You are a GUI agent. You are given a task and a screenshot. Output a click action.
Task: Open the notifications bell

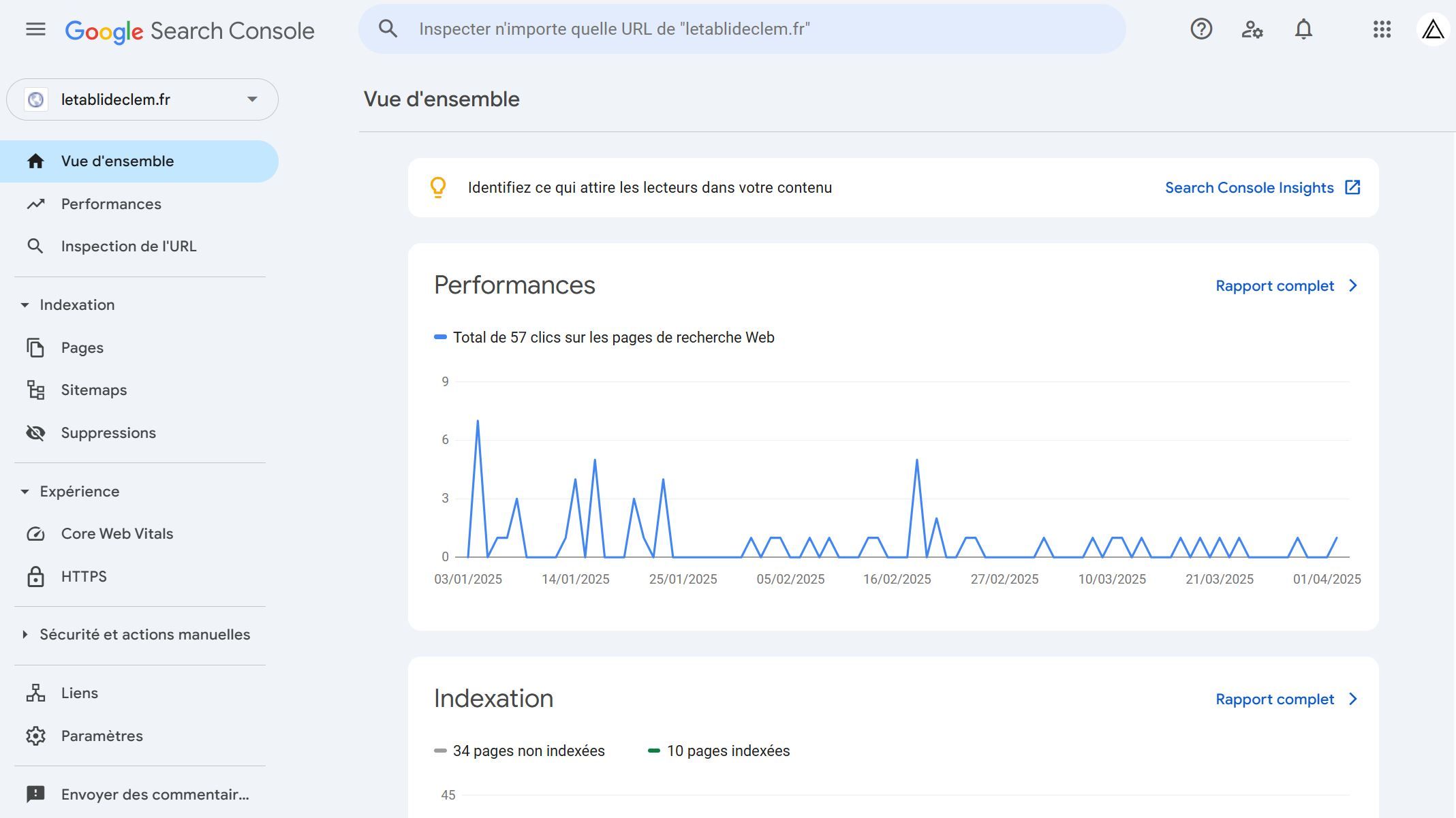(1303, 29)
